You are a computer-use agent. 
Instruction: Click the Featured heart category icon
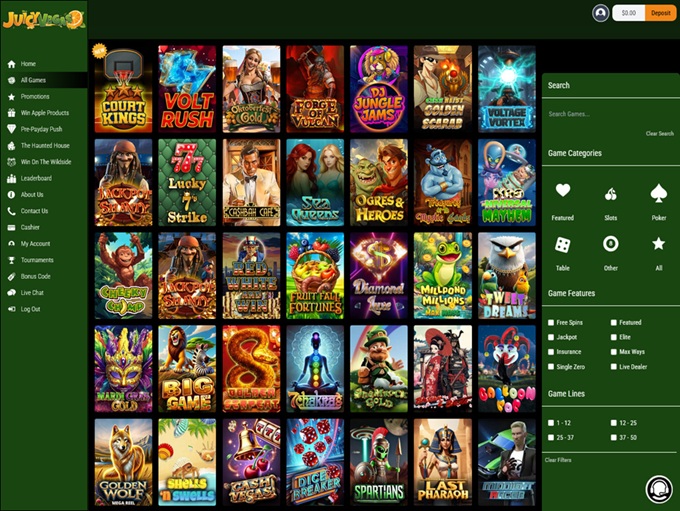(x=563, y=191)
